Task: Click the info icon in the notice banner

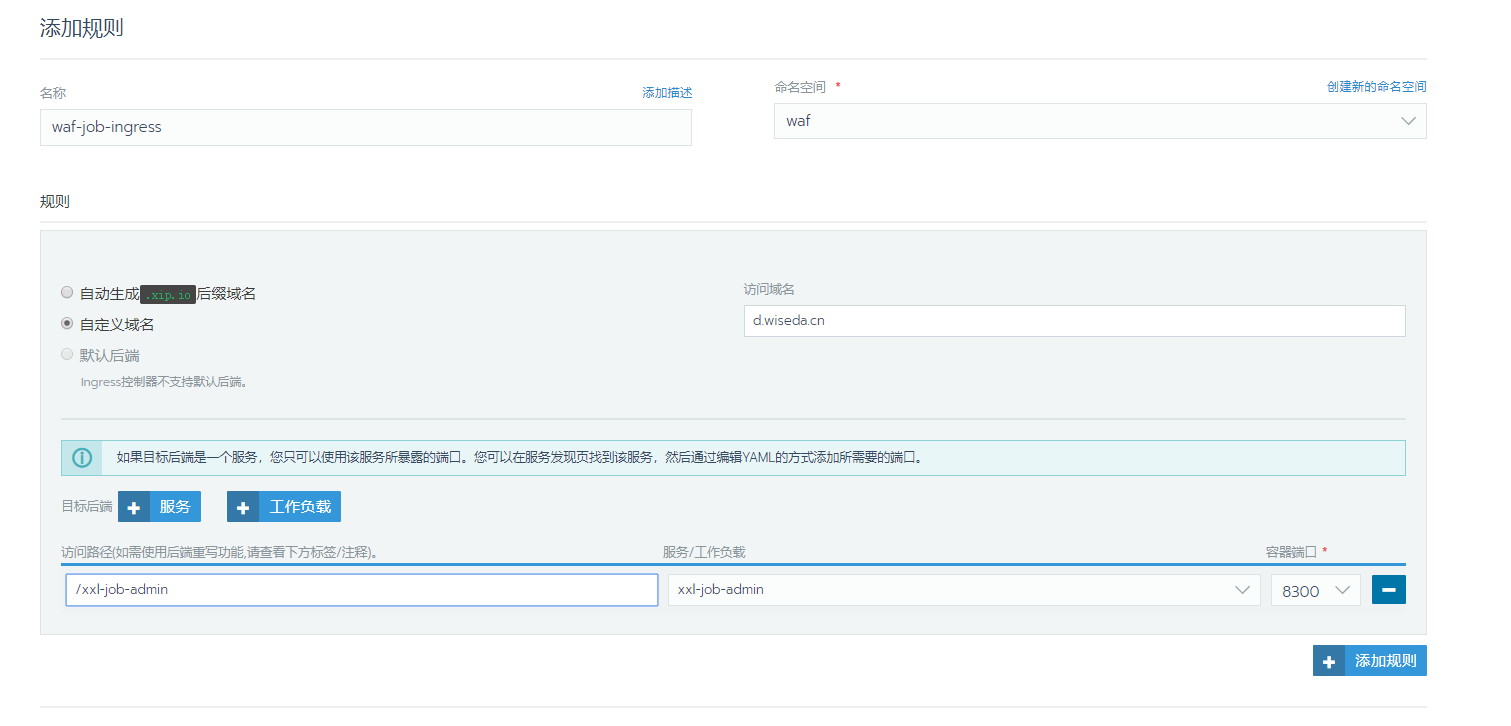Action: [82, 458]
